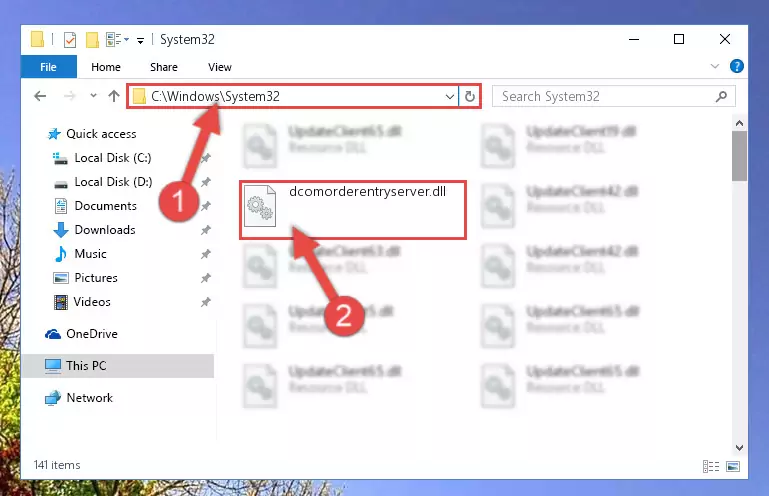Open the Customize Quick Access Toolbar dropdown arrow
The image size is (769, 496).
click(140, 41)
